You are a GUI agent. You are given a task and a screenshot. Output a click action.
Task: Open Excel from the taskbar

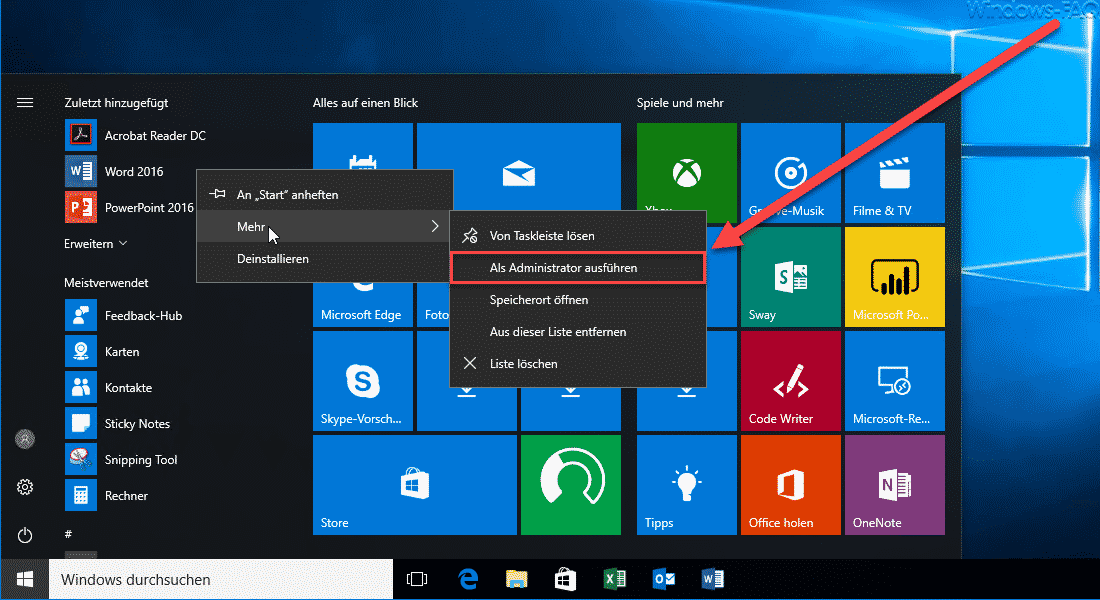615,580
